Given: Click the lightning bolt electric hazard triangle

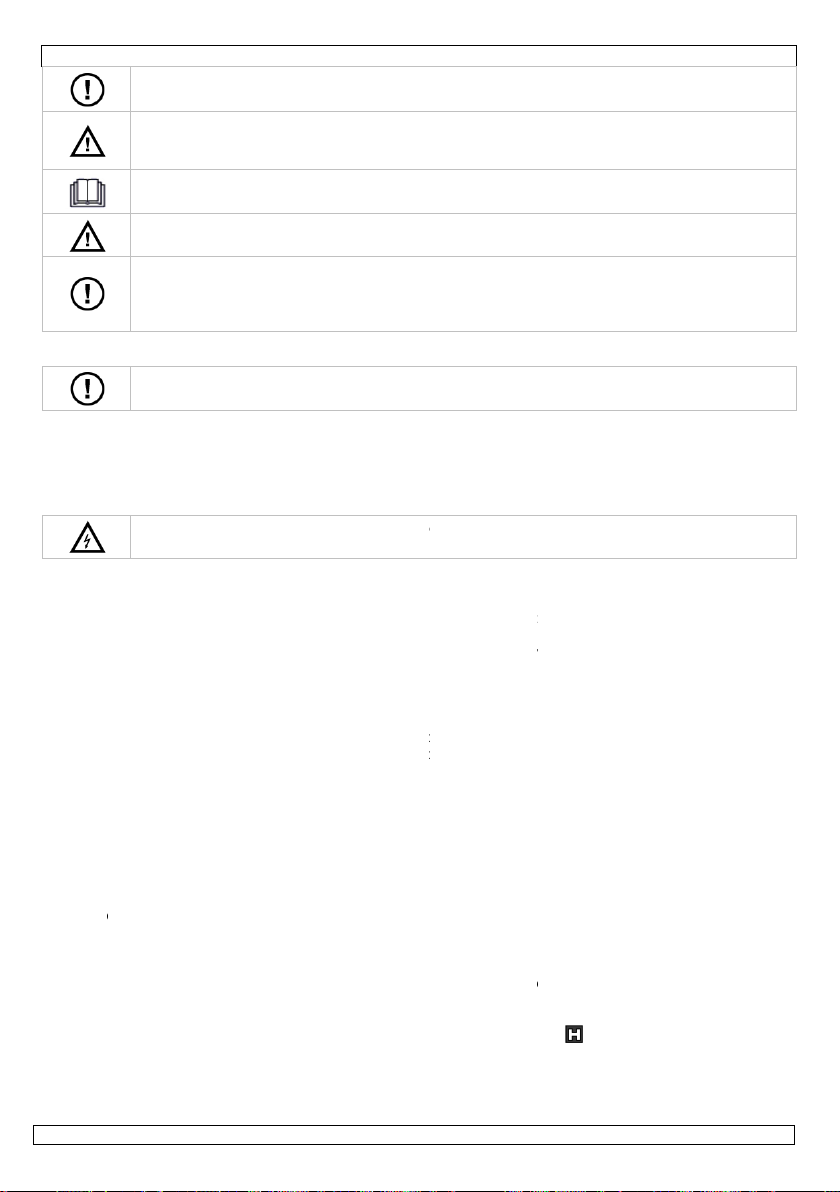Looking at the screenshot, I should click(x=87, y=537).
